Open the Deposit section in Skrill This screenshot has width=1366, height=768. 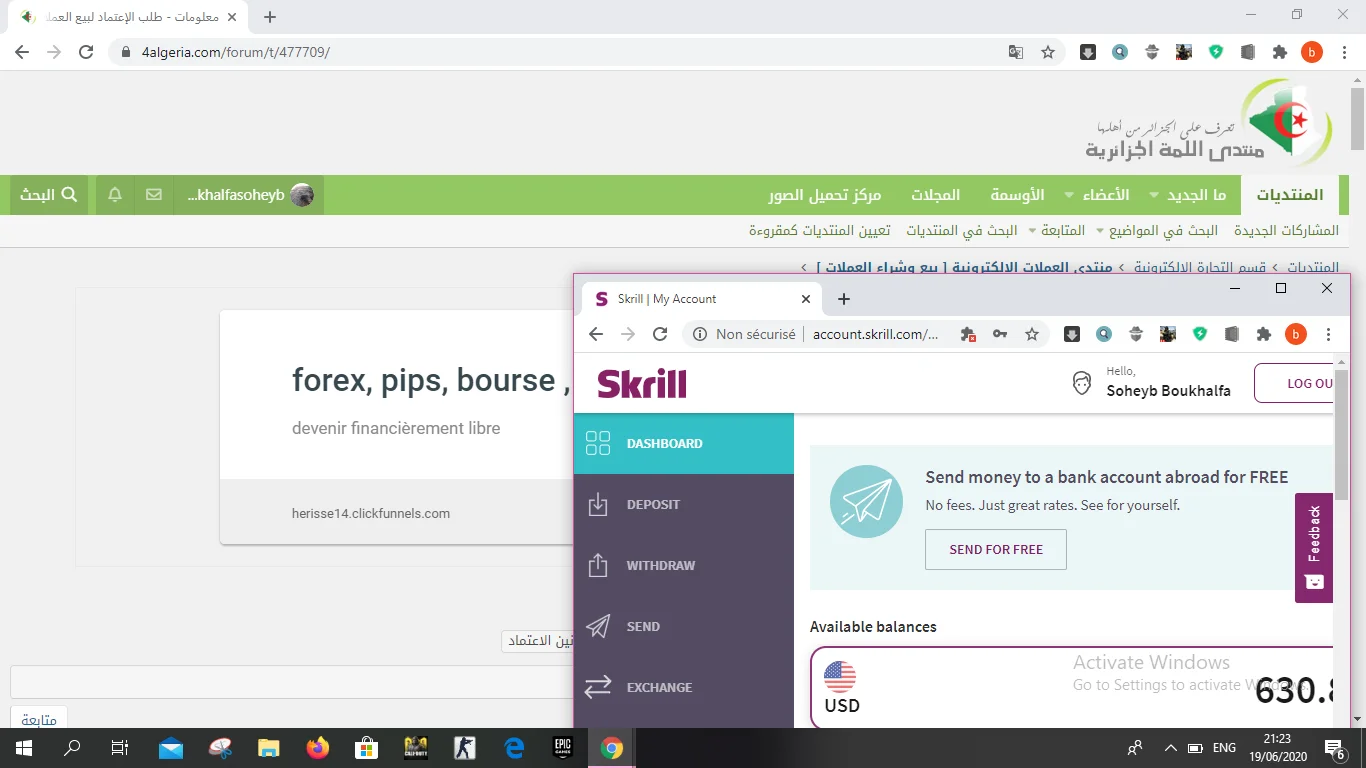click(x=652, y=505)
